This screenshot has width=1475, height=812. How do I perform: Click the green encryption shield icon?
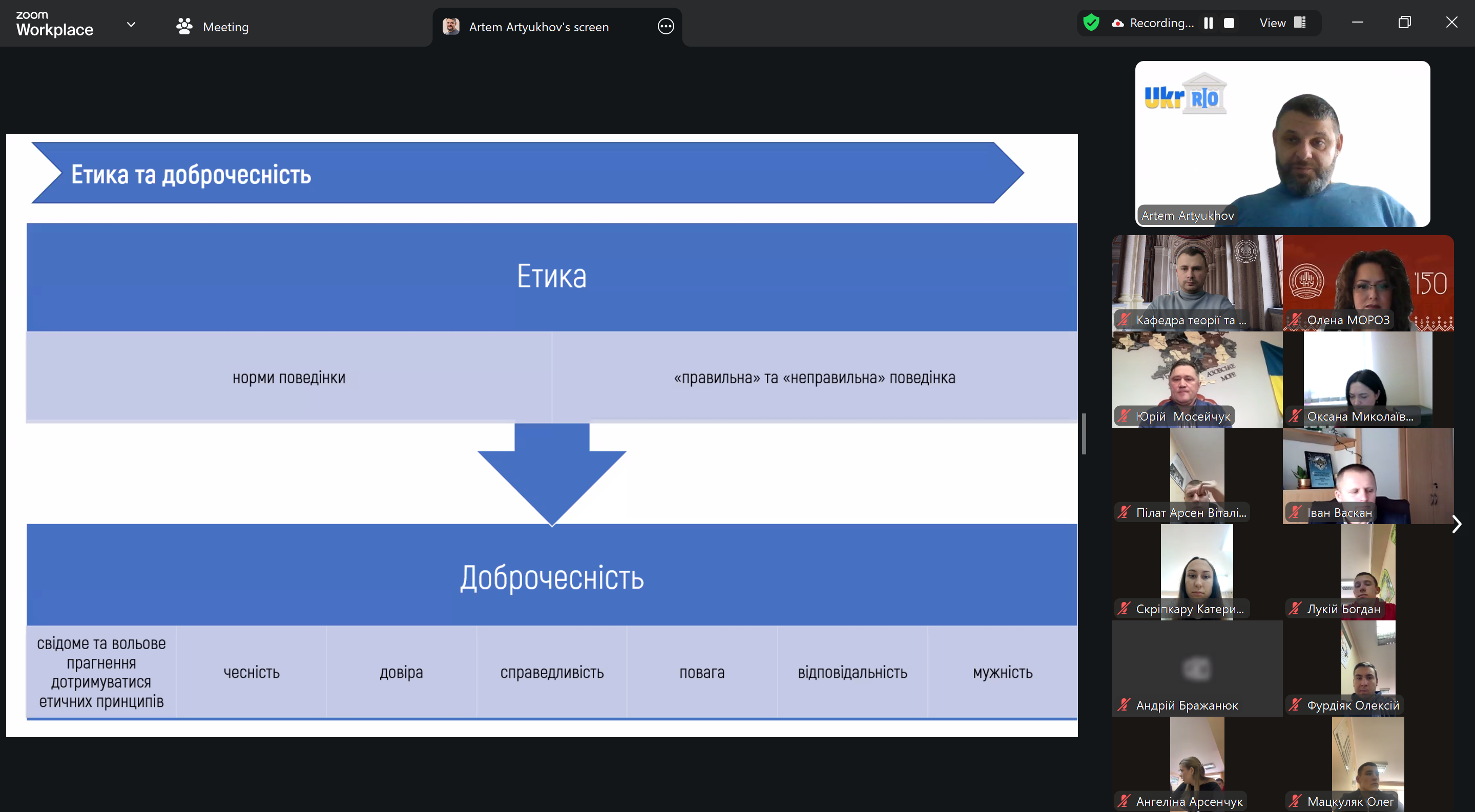click(x=1091, y=23)
